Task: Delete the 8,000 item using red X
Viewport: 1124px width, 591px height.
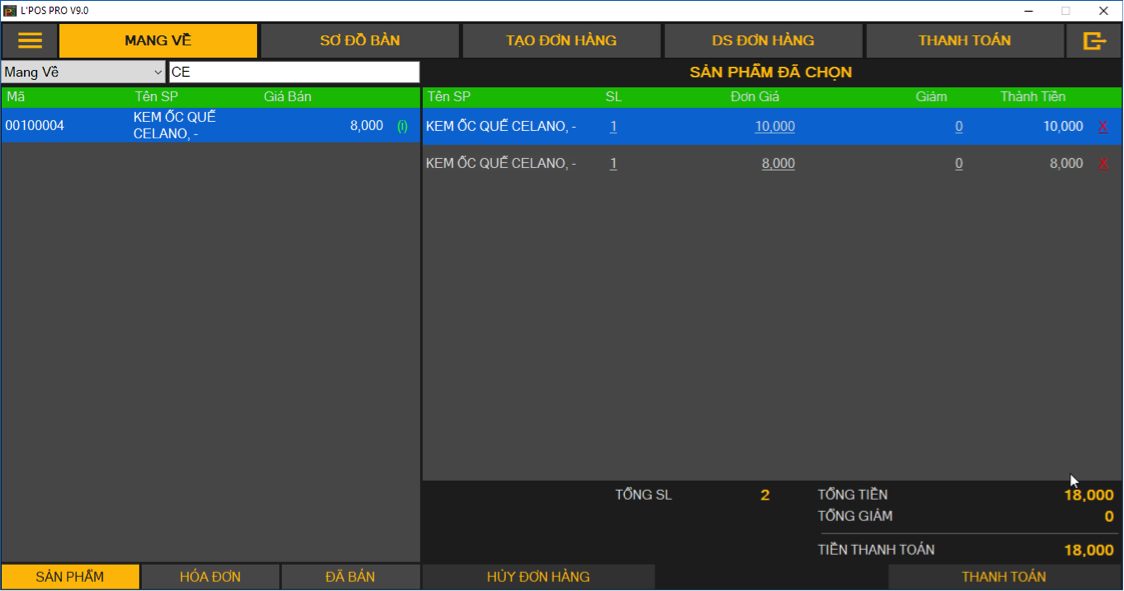Action: [1103, 164]
